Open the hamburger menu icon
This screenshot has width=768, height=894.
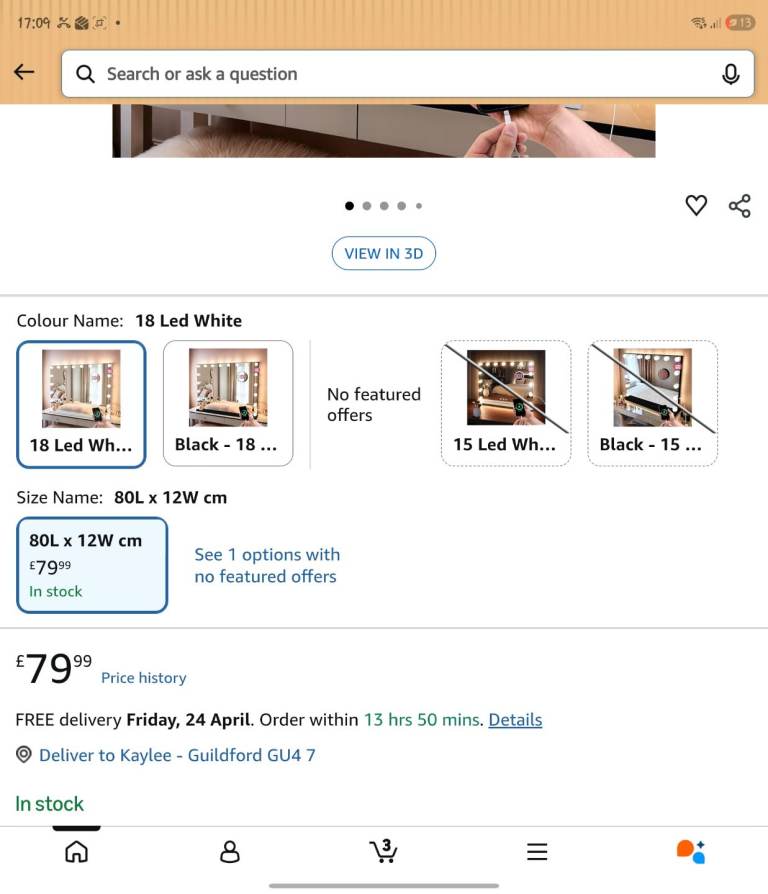tap(537, 852)
